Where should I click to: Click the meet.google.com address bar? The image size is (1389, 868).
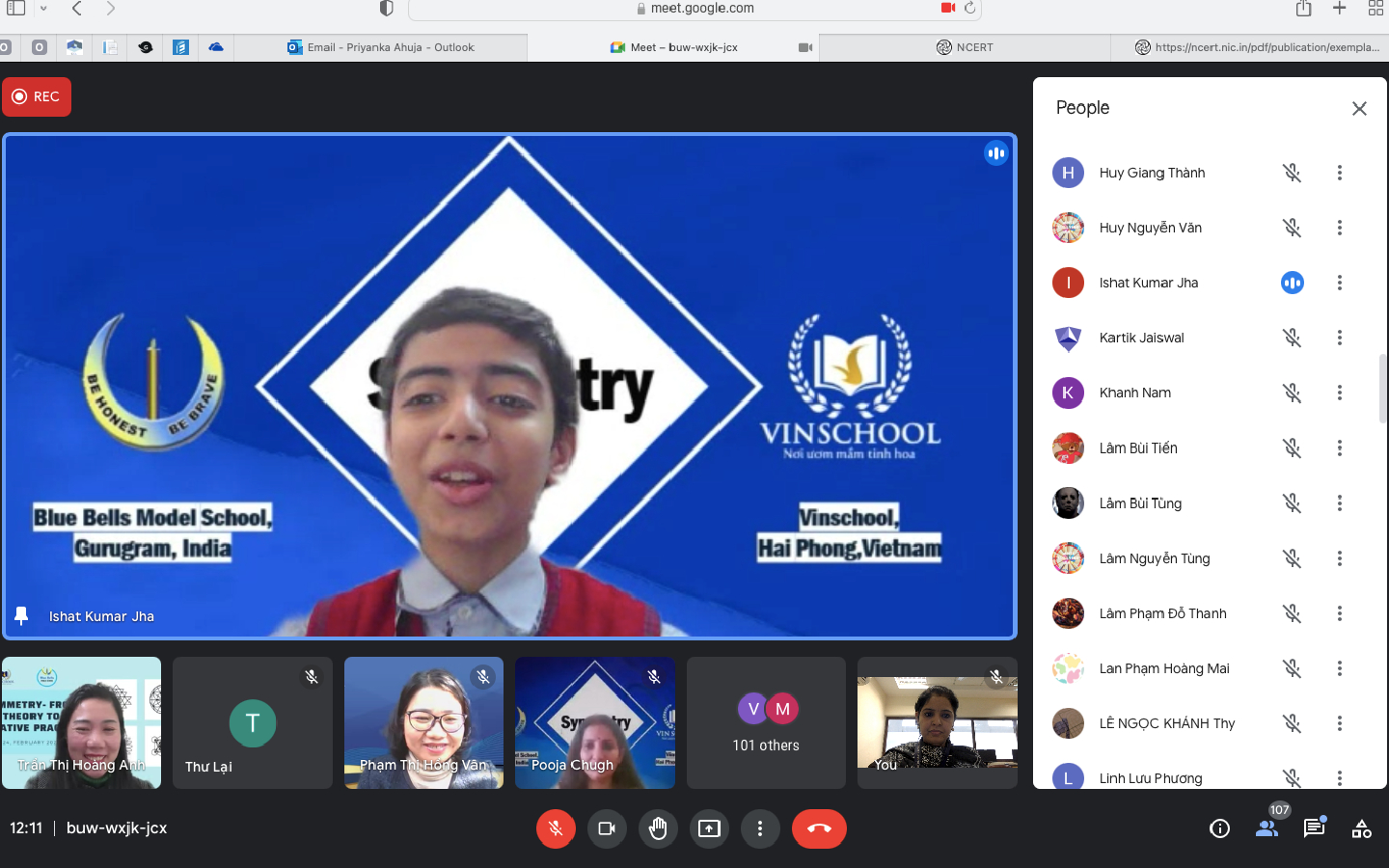[x=694, y=9]
